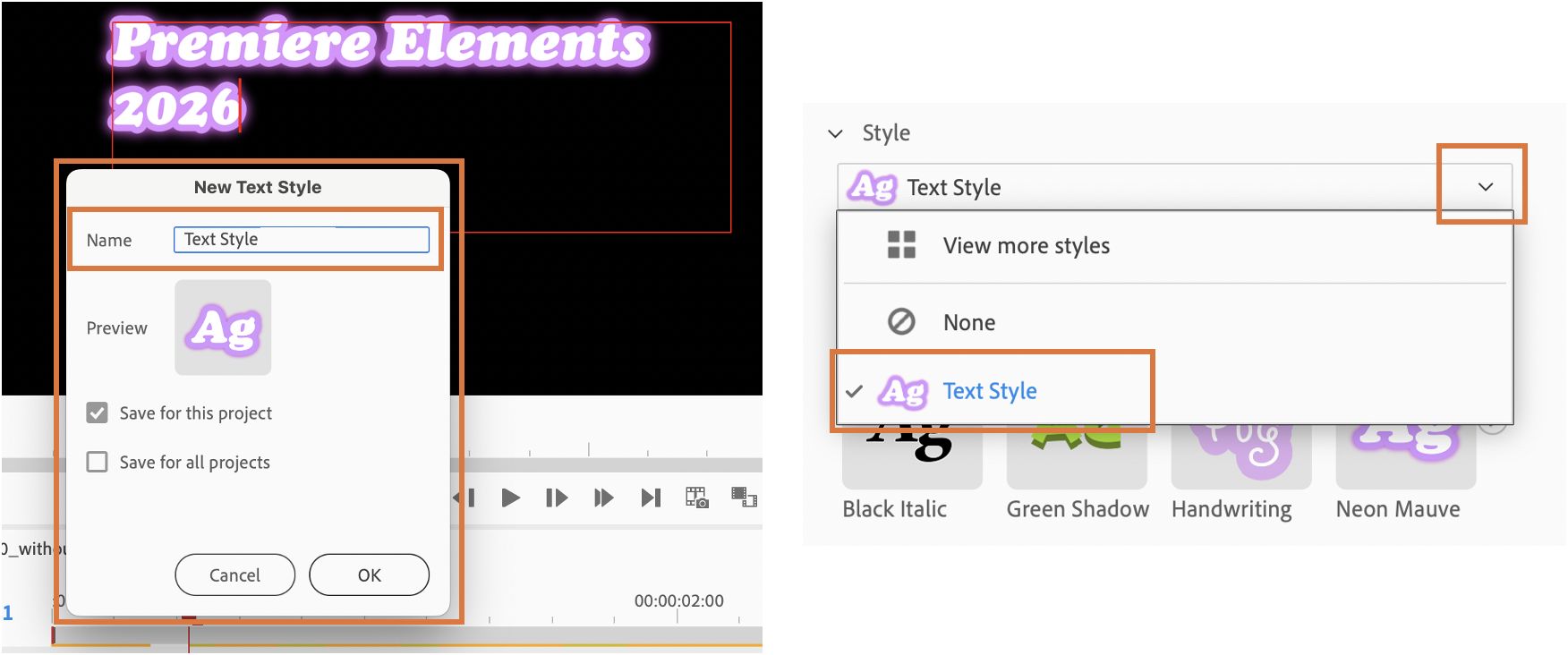Open the Text Style dropdown arrow
Viewport: 1568px width, 655px height.
[1486, 187]
